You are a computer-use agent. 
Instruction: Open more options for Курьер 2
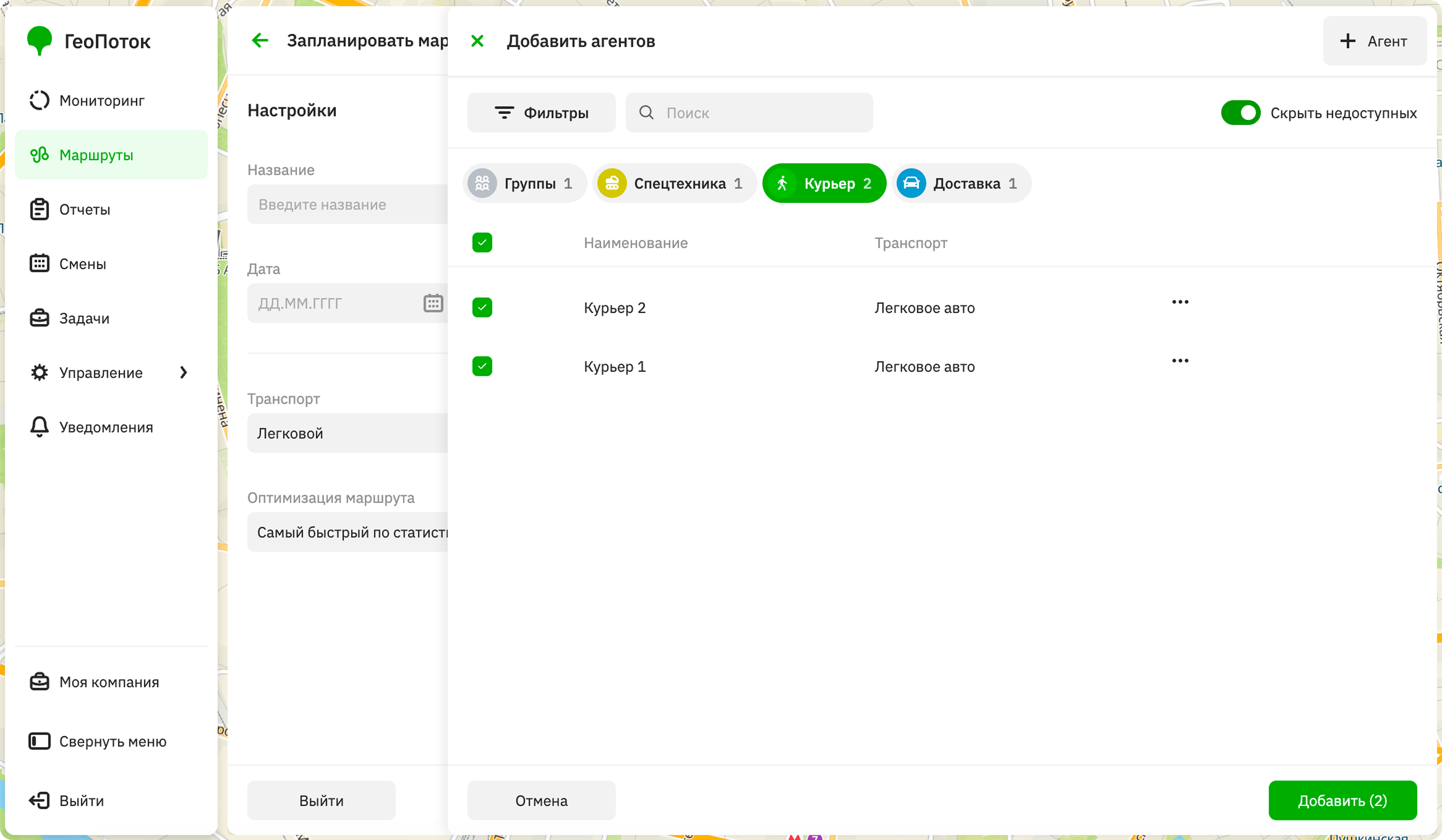pos(1181,301)
